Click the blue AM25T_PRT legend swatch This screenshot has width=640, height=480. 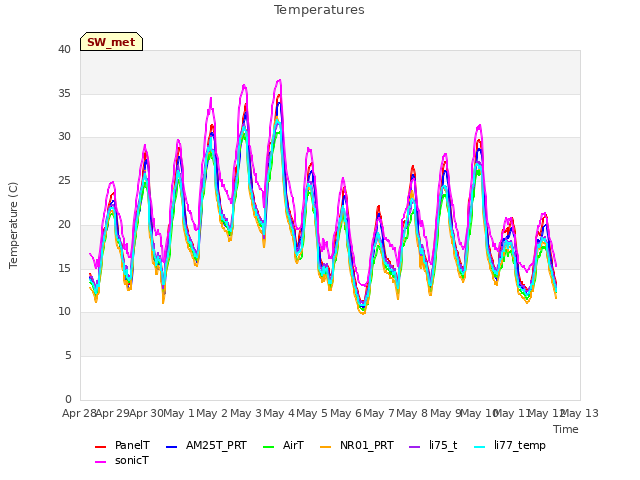click(171, 446)
